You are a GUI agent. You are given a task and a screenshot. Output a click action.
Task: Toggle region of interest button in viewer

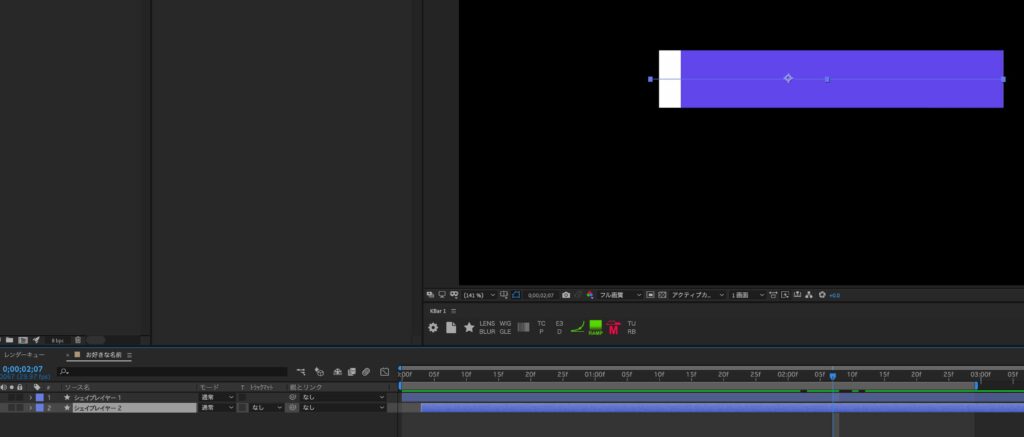coord(650,295)
